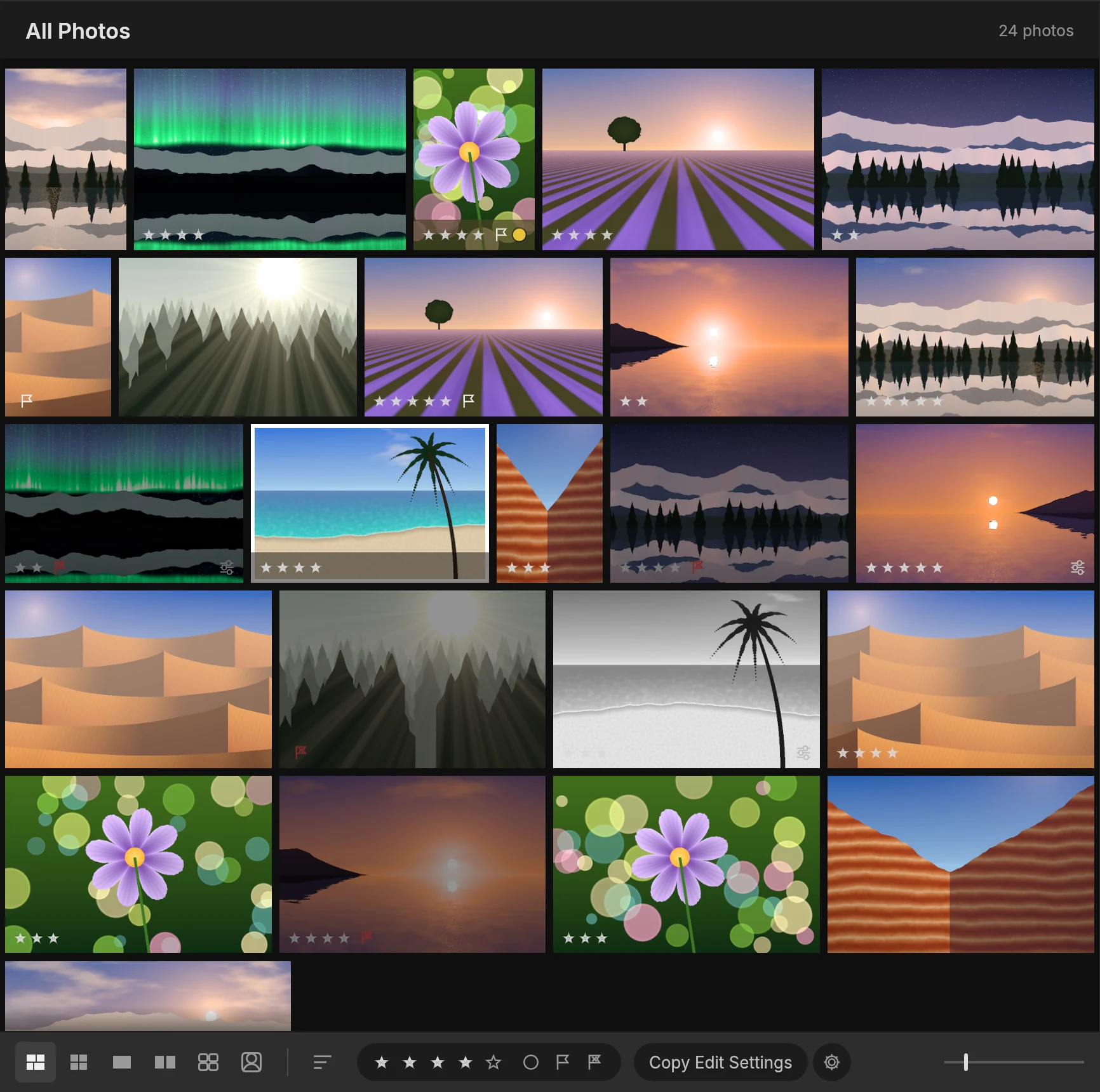The image size is (1100, 1092).
Task: Click edit sliders icon on black-and-white palm photo
Action: coord(803,752)
